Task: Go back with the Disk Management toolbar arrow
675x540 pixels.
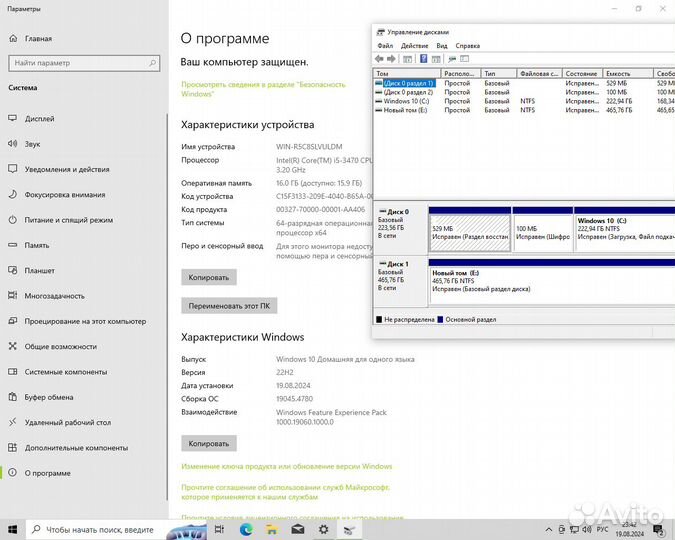Action: pyautogui.click(x=379, y=59)
